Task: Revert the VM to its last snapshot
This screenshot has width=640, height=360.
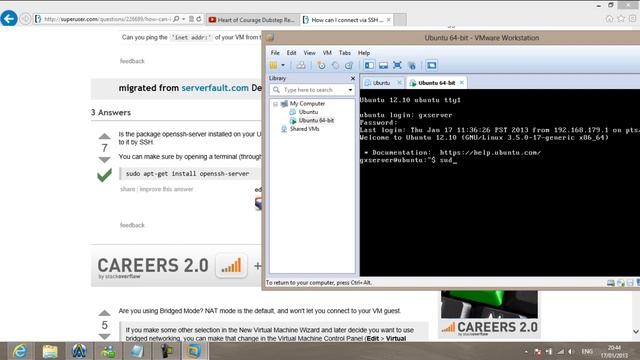Action: 335,65
